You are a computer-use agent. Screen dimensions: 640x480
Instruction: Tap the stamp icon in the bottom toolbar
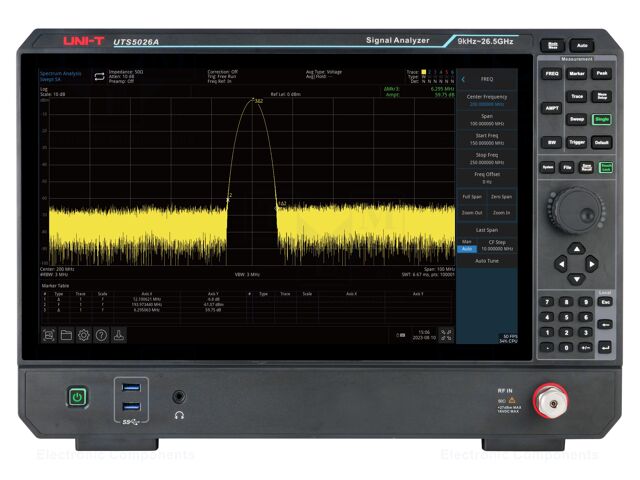pos(119,335)
